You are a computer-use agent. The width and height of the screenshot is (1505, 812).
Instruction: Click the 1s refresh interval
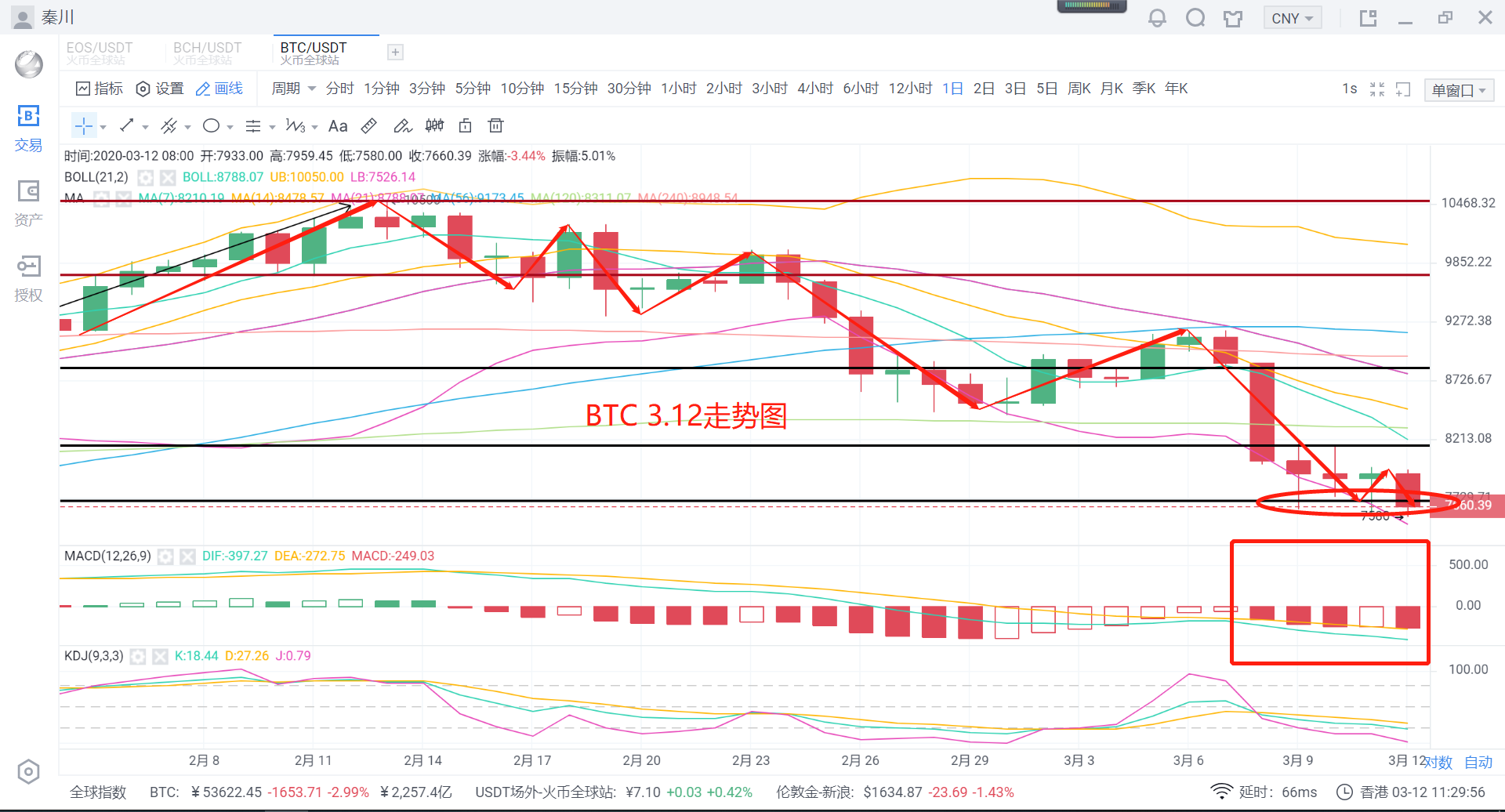point(1349,89)
